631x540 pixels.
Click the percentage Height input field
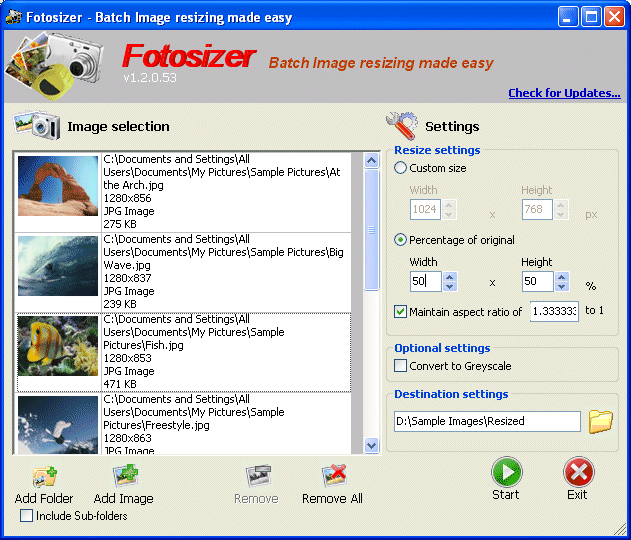click(538, 281)
